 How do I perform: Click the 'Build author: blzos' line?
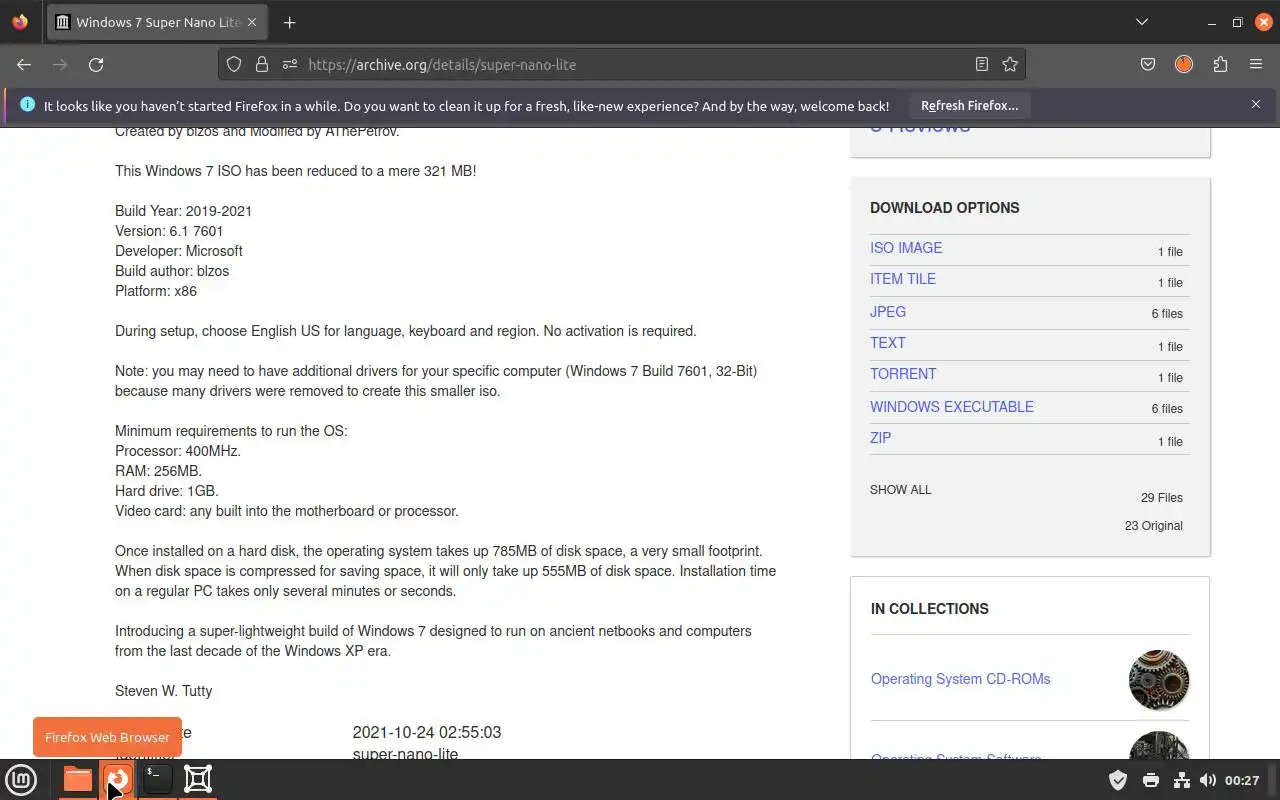pyautogui.click(x=172, y=271)
